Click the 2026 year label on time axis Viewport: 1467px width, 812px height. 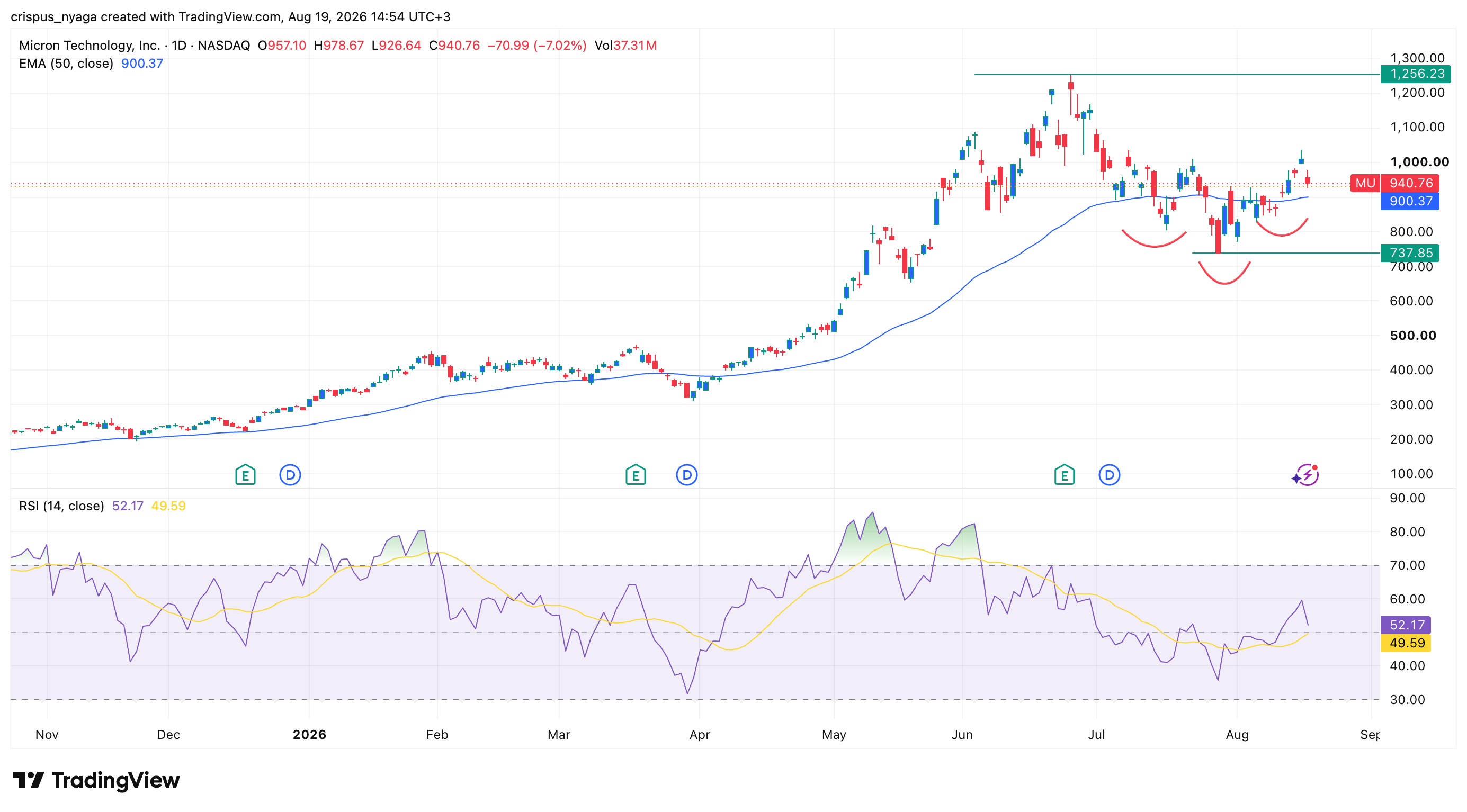(x=309, y=735)
